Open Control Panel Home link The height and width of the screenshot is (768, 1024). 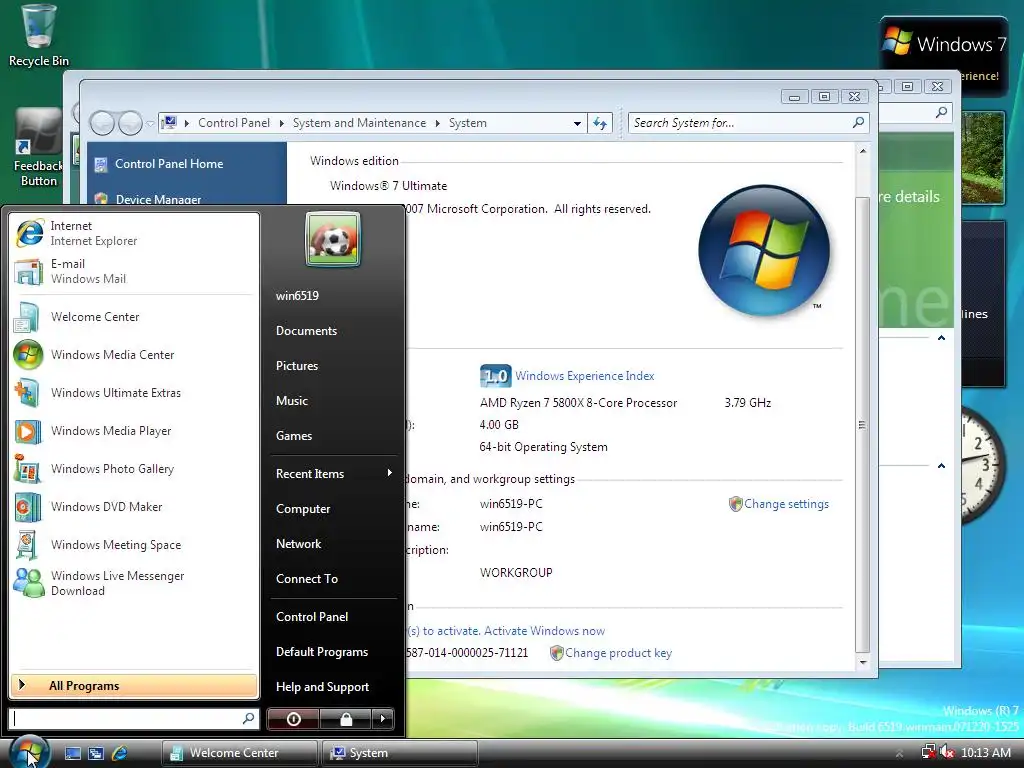(x=169, y=164)
